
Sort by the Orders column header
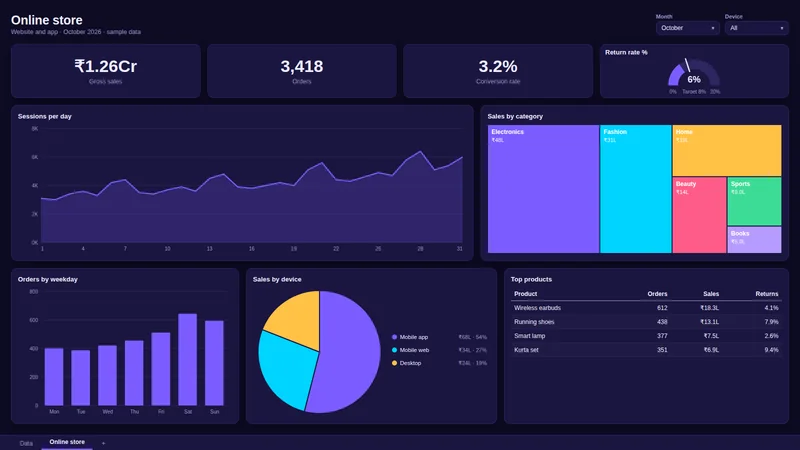(x=657, y=294)
